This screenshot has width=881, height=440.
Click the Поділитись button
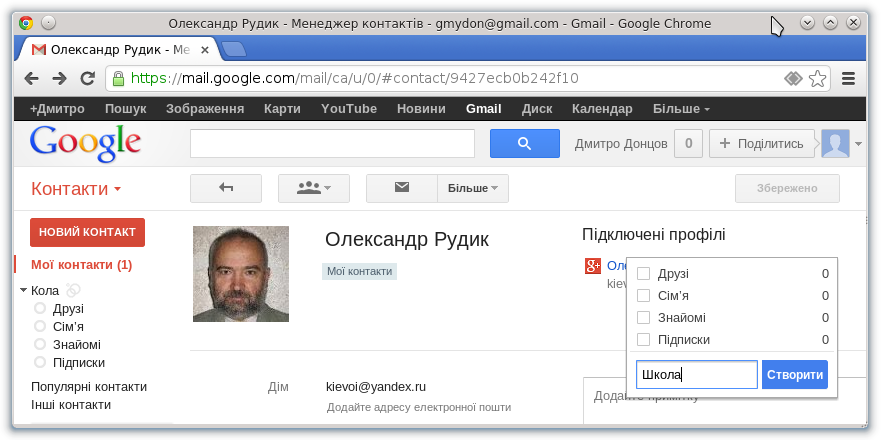762,143
